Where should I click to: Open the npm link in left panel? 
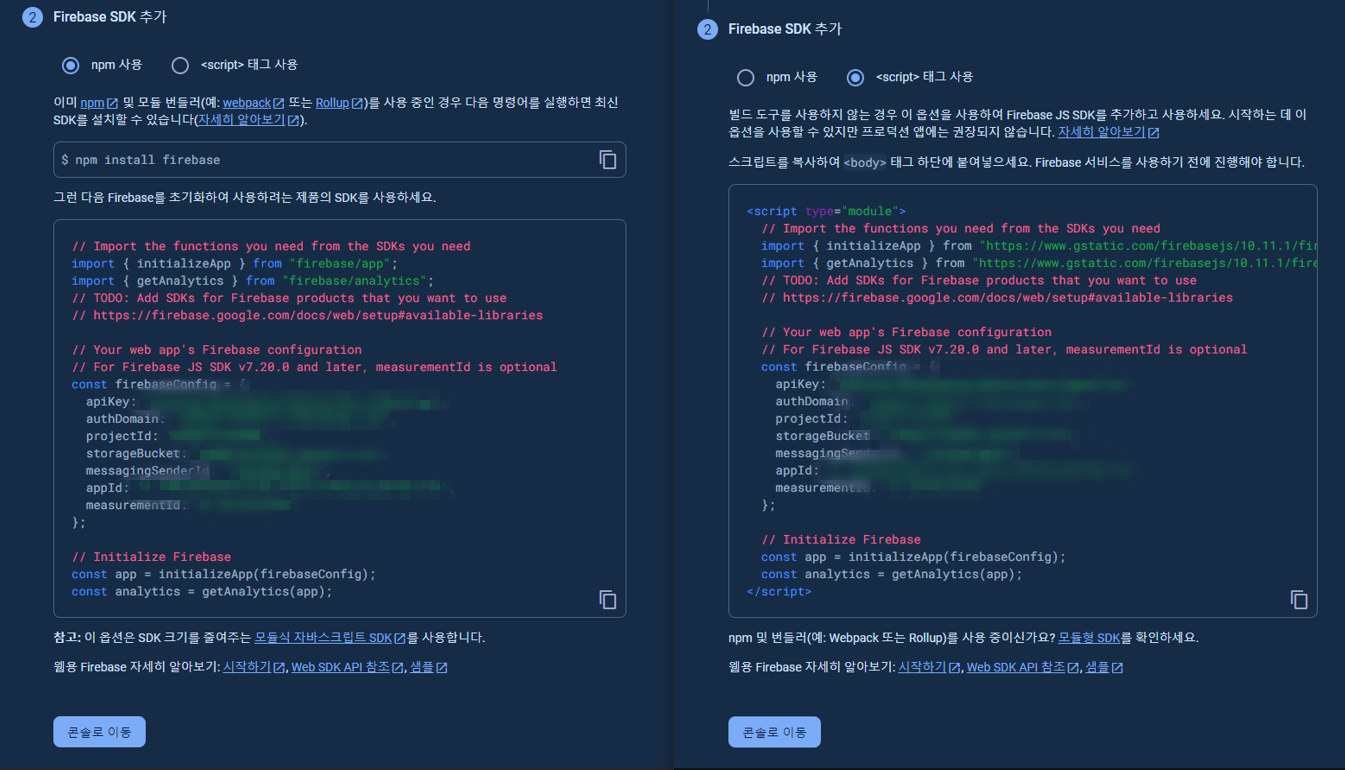[99, 103]
